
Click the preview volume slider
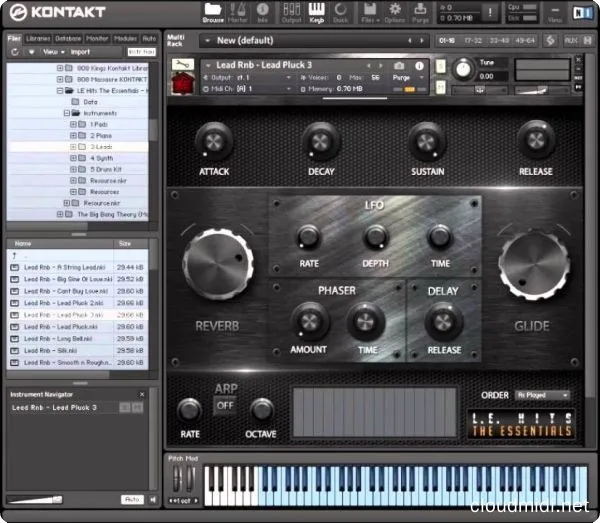coord(34,500)
